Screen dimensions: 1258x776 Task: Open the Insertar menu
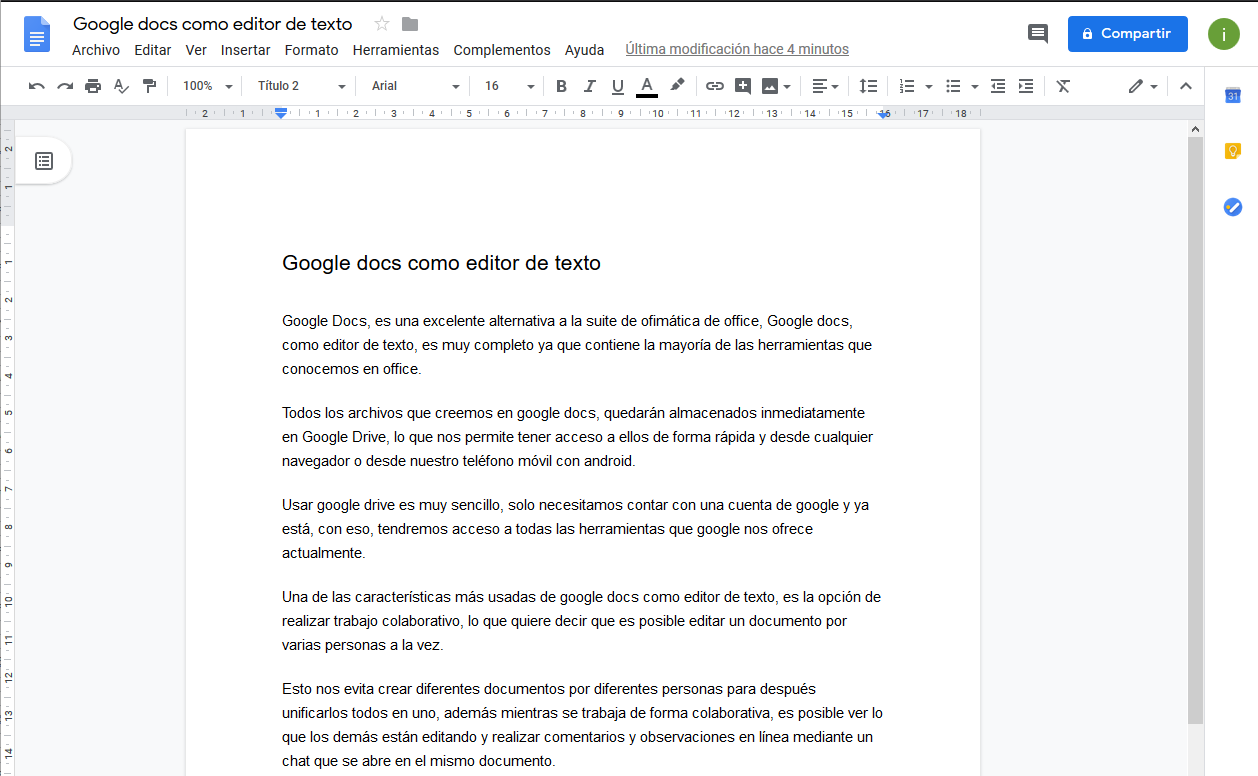[x=246, y=50]
